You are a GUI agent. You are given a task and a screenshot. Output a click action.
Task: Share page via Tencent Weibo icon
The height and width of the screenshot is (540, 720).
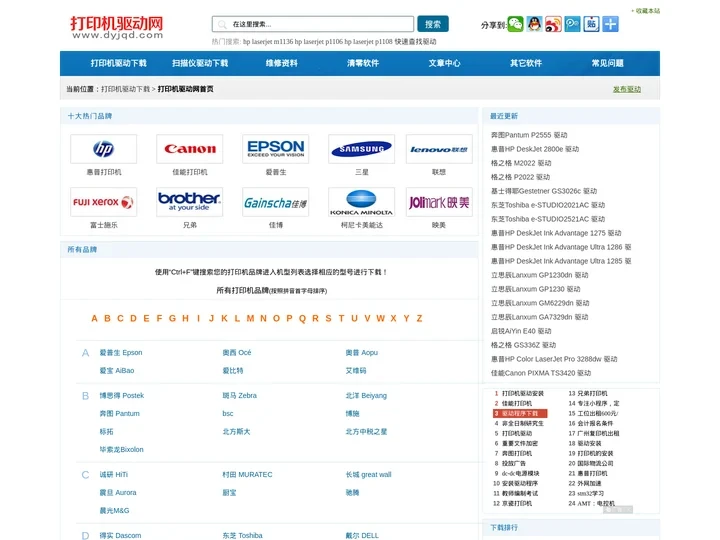[x=572, y=24]
